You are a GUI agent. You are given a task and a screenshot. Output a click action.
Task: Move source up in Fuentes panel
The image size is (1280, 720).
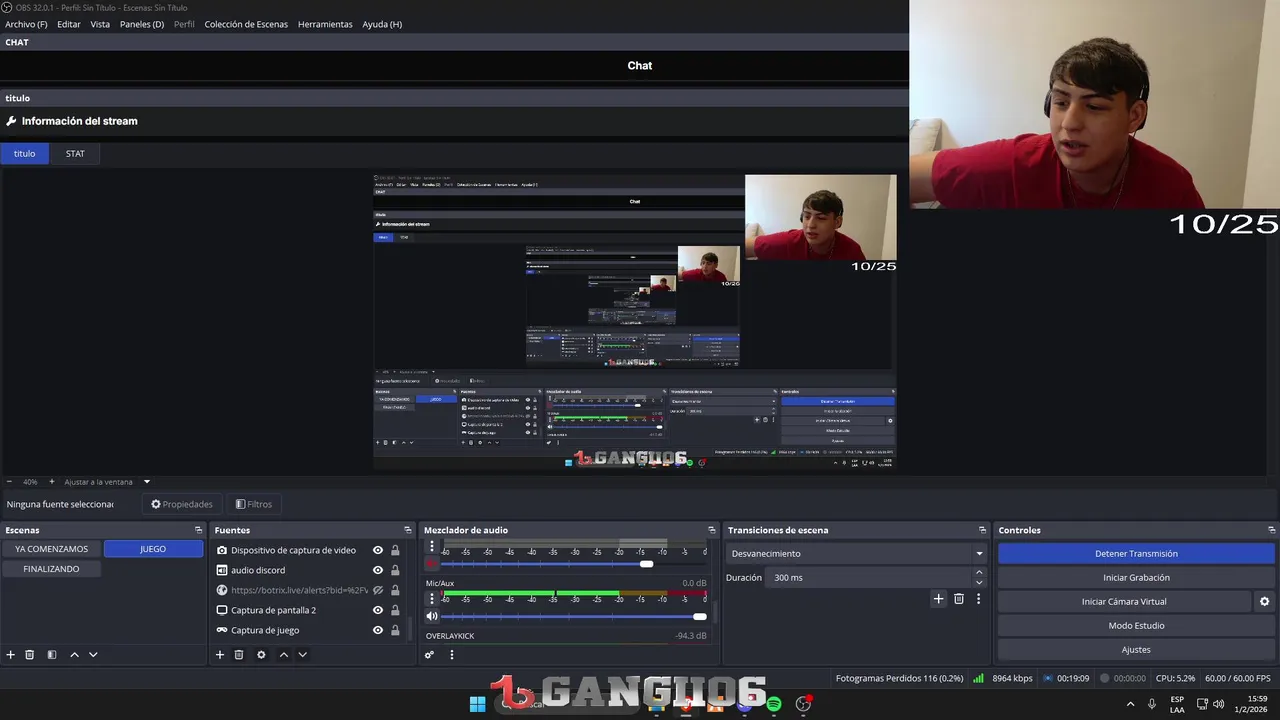point(283,655)
